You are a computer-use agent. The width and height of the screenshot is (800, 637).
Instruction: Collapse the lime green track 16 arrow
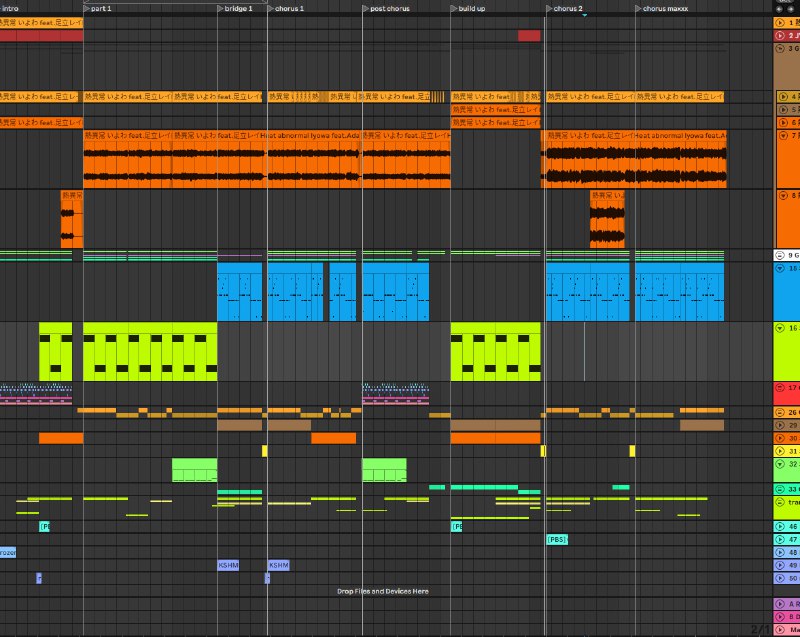pos(780,328)
